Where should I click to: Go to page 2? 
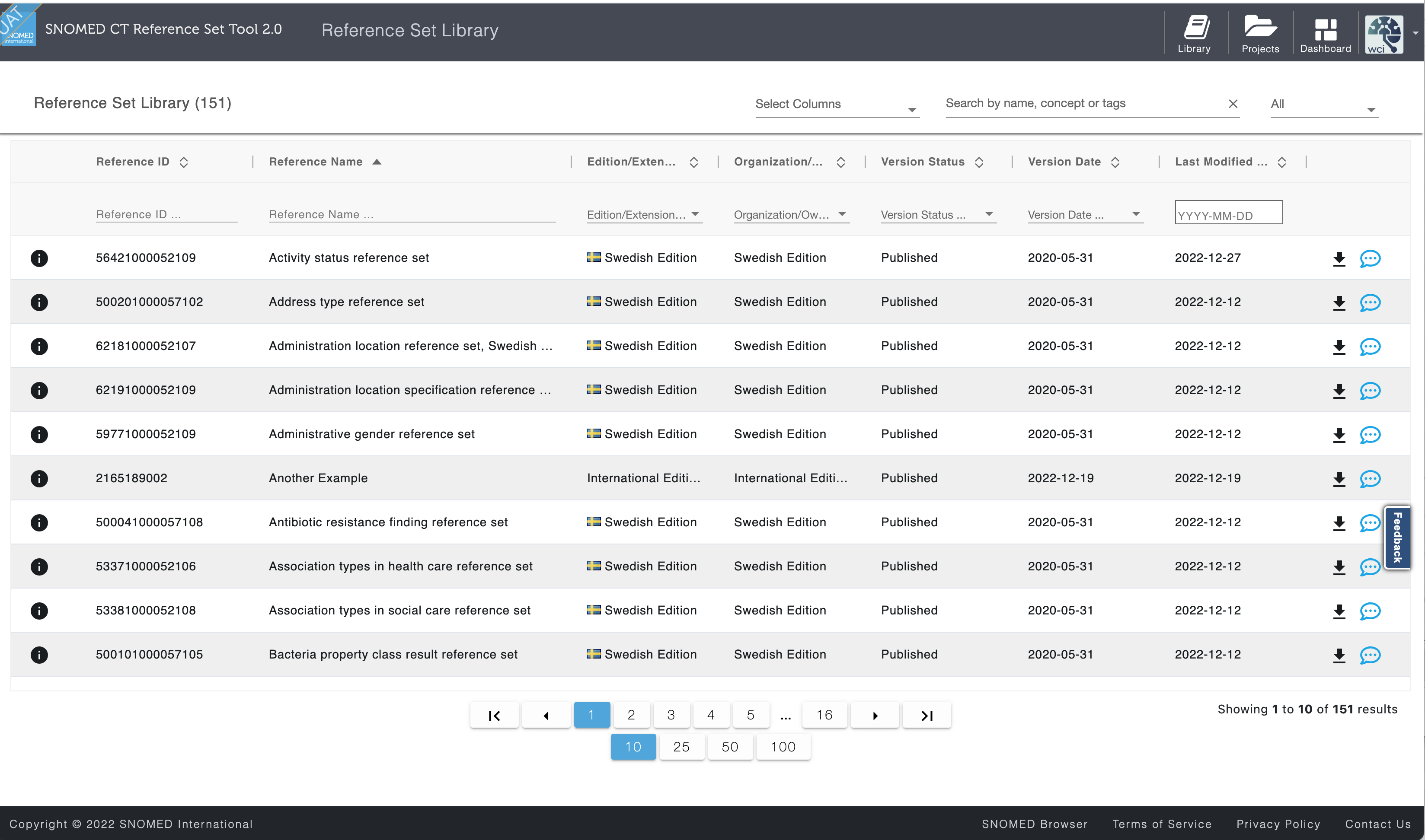631,715
